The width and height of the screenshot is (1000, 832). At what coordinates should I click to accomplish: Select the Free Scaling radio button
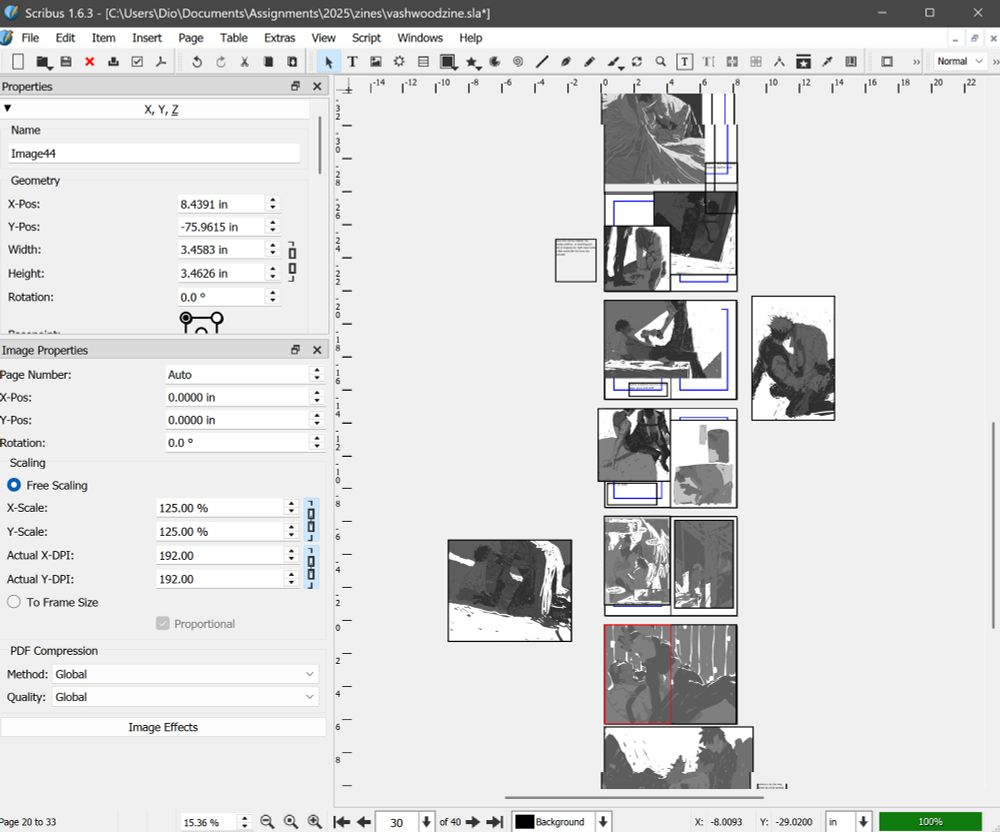[x=15, y=485]
